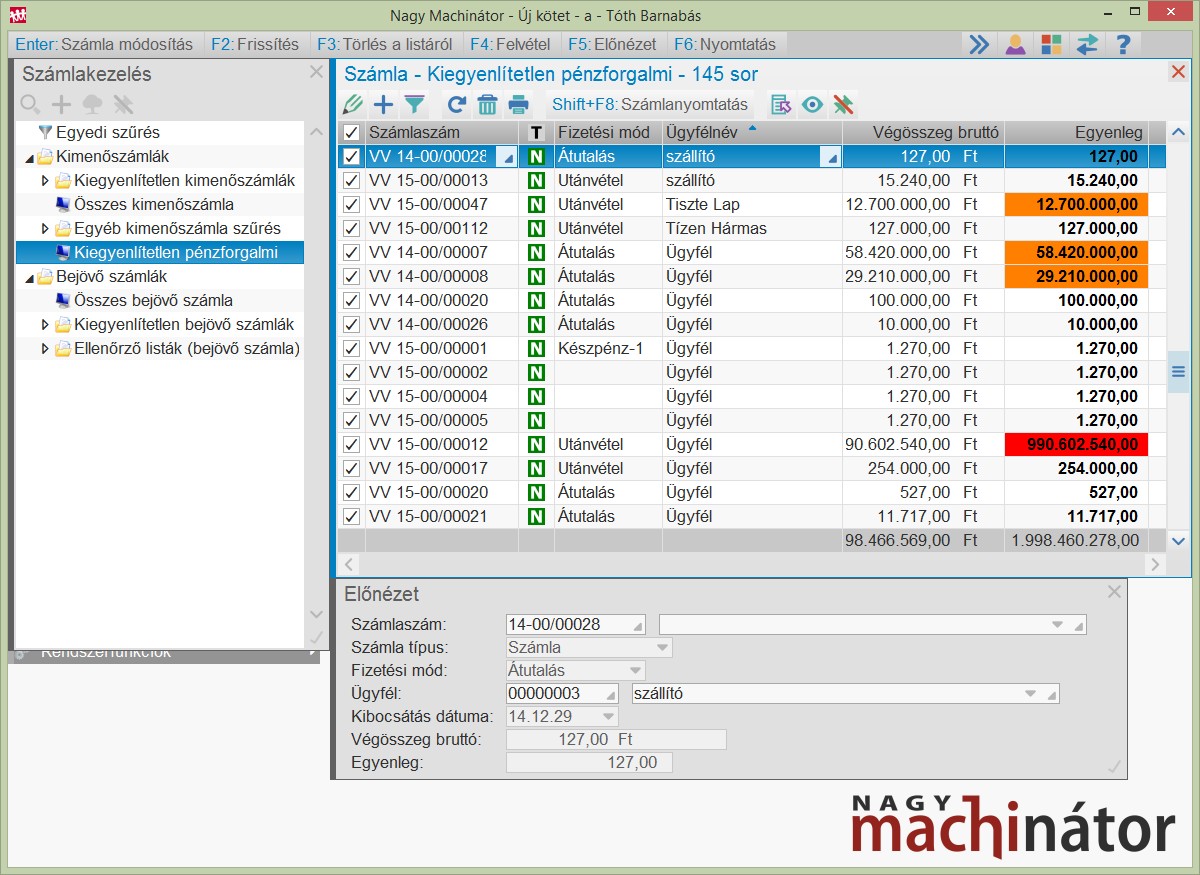
Task: Click the eye preview icon
Action: [x=812, y=105]
